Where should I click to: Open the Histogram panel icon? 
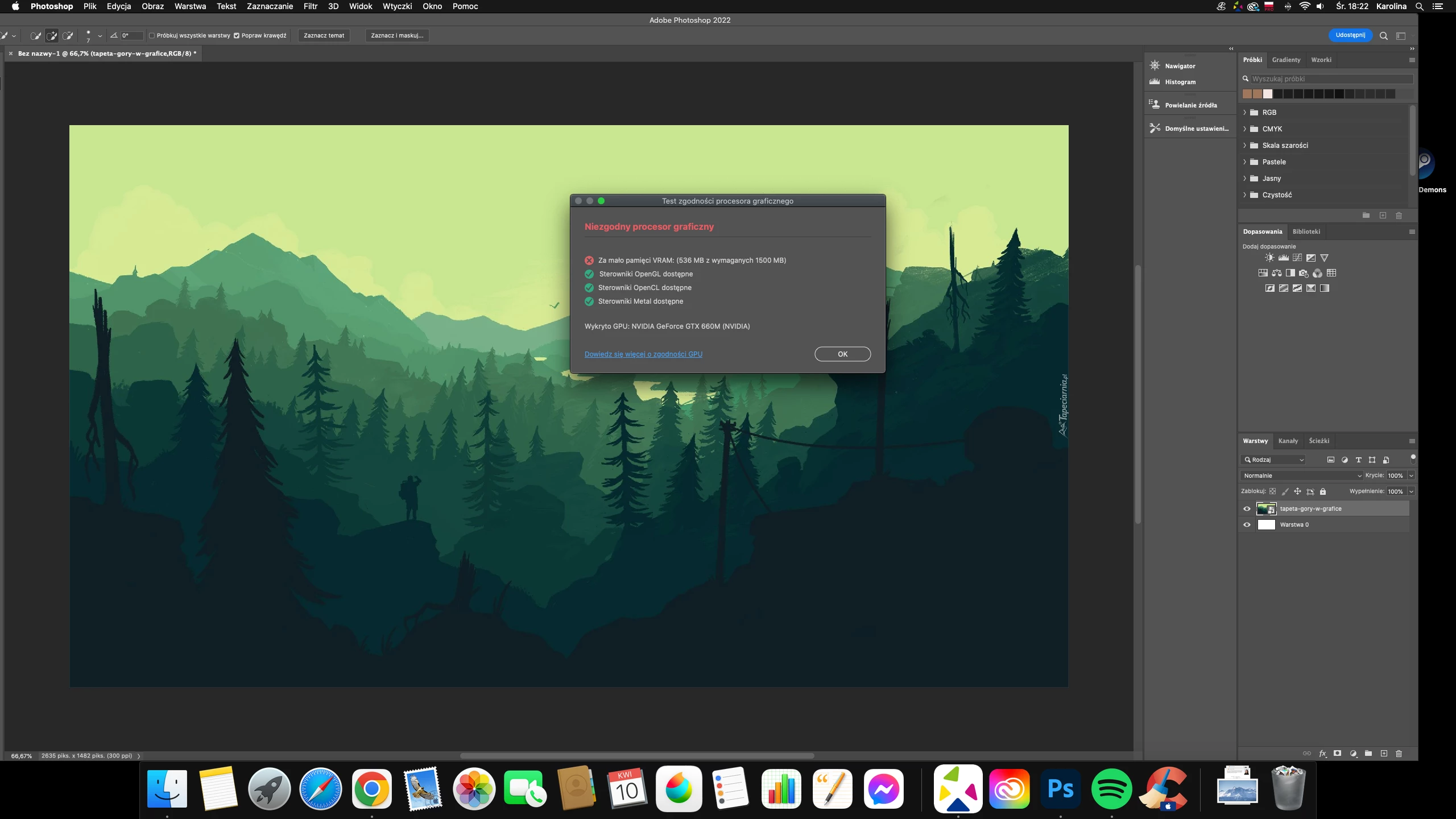1155,82
